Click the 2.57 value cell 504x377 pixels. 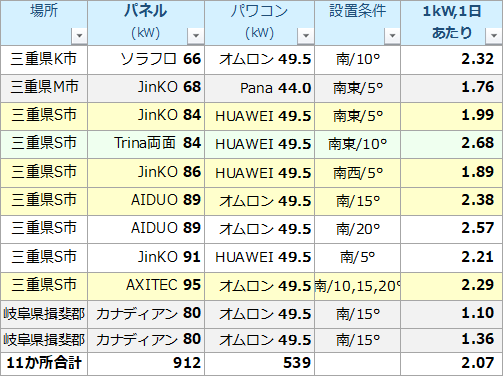click(x=452, y=229)
